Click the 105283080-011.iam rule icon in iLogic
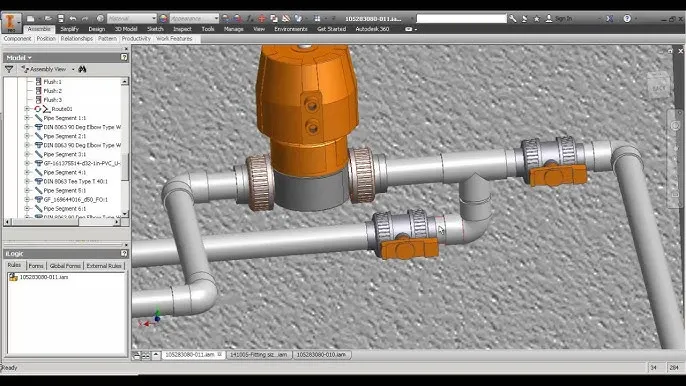 click(13, 277)
